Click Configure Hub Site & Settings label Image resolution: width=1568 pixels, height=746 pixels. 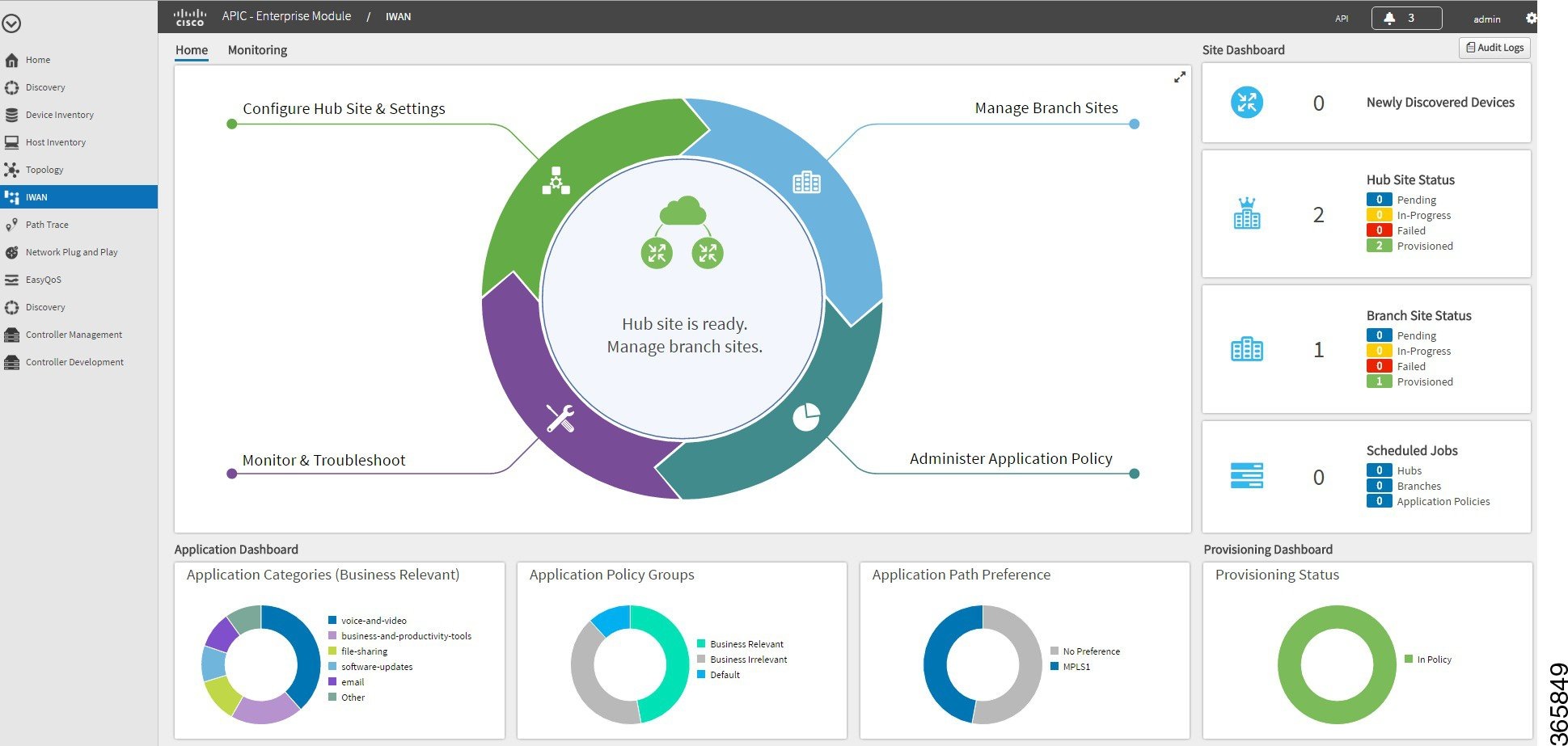[344, 108]
